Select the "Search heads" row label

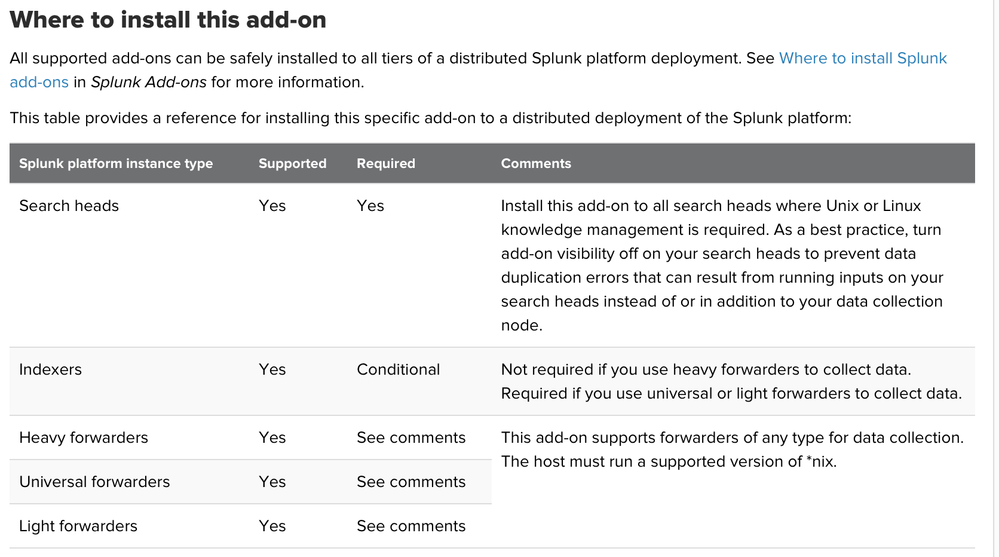tap(69, 205)
